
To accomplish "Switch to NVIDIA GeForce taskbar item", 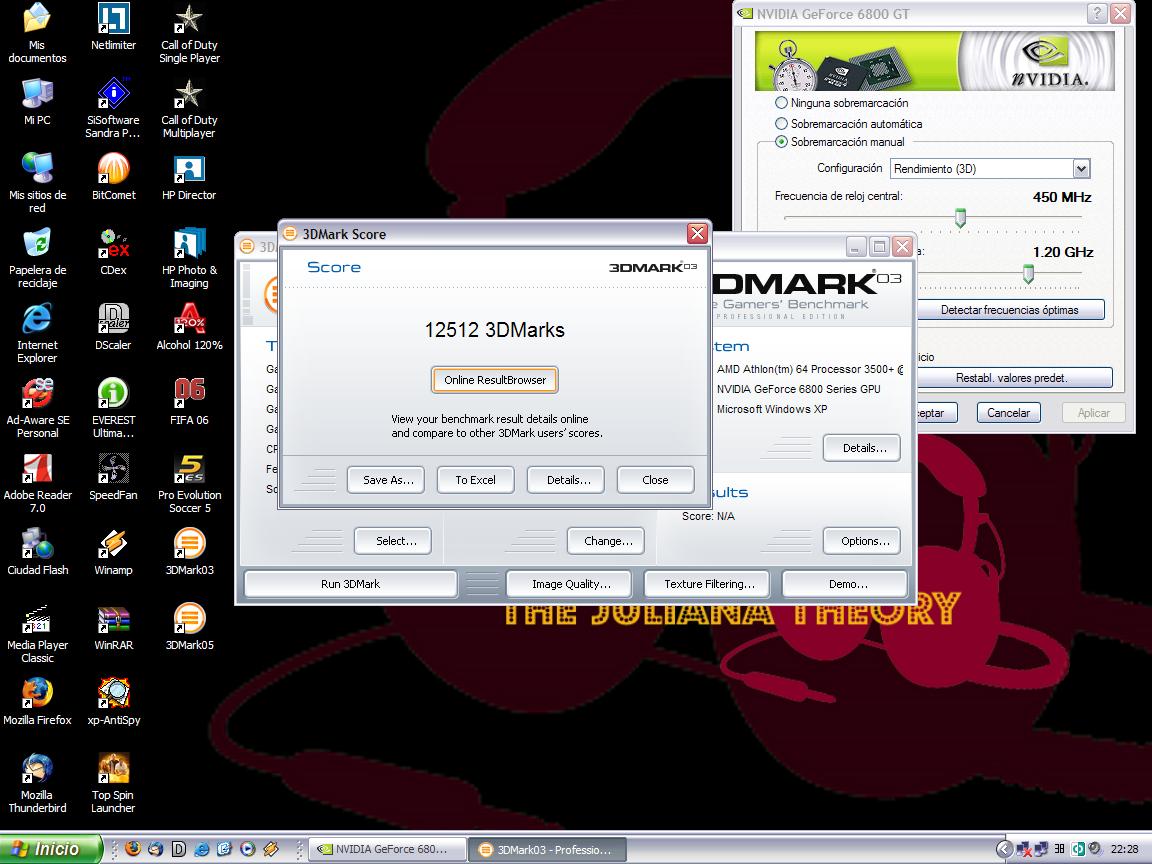I will point(387,849).
